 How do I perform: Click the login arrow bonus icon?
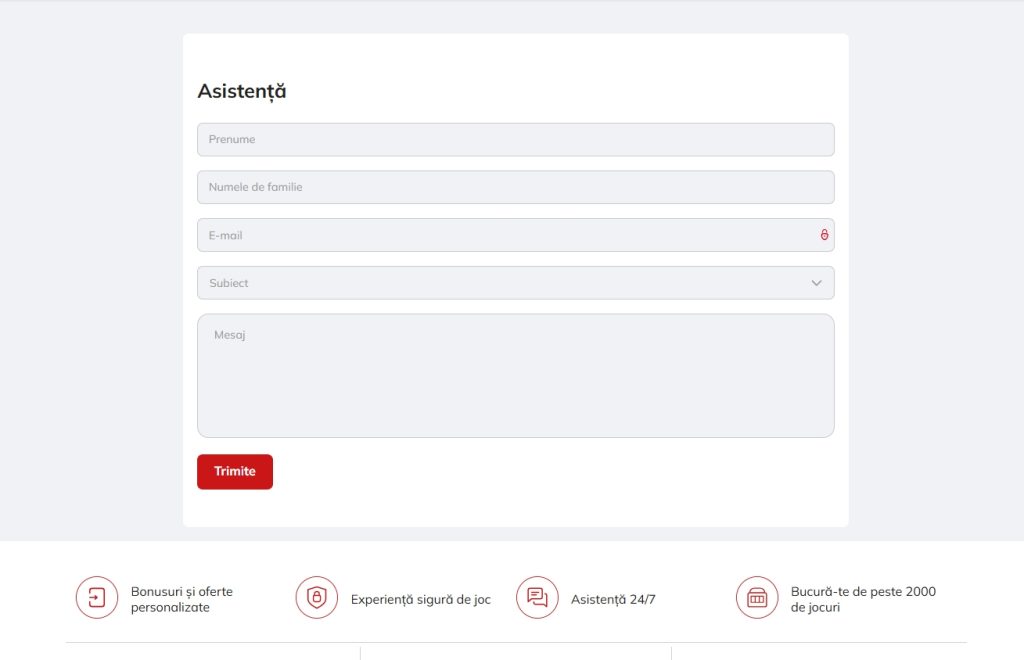97,597
